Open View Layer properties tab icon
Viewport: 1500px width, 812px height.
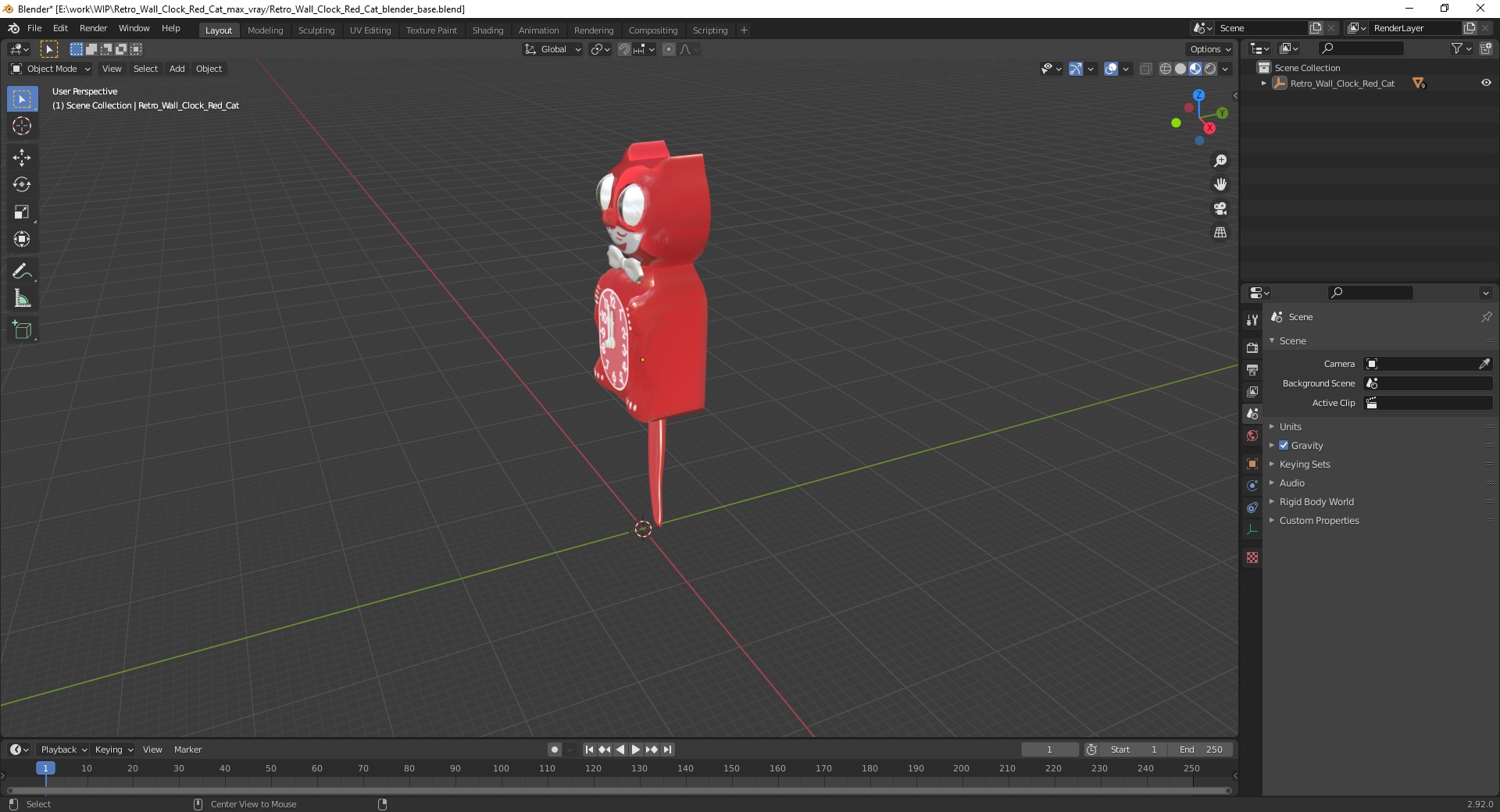[1252, 391]
